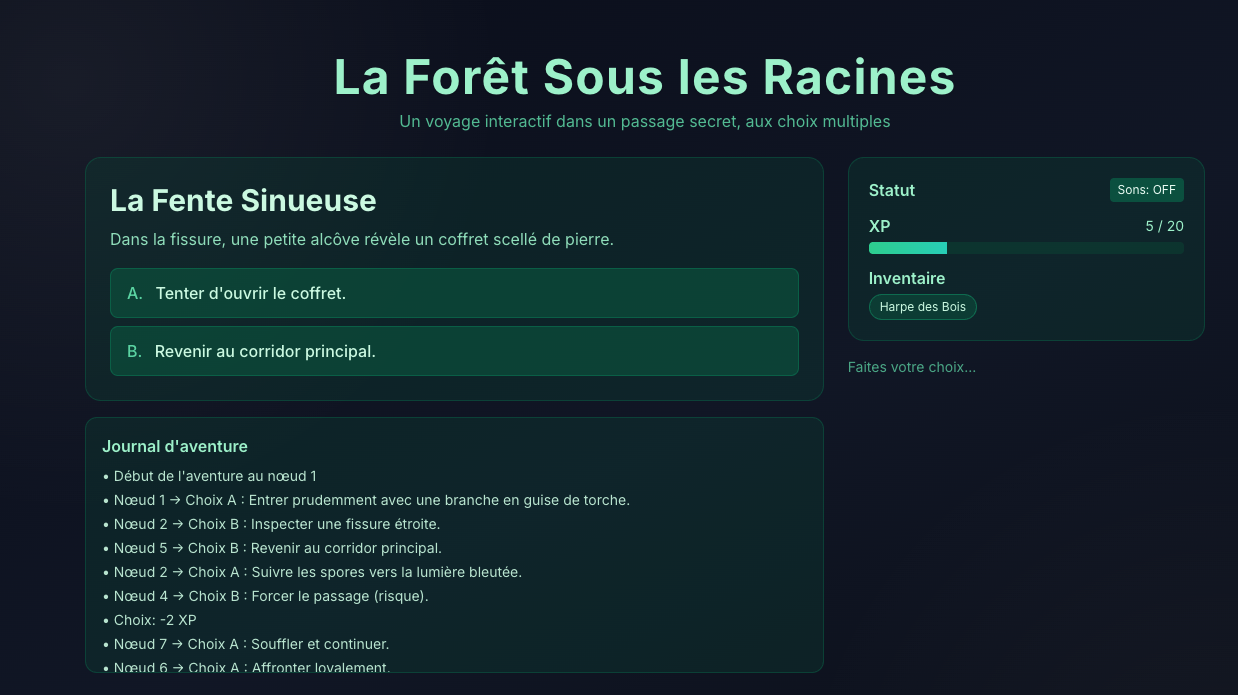Click the "Début de l'aventure au nœud 1" entry
This screenshot has width=1238, height=695.
tap(215, 476)
